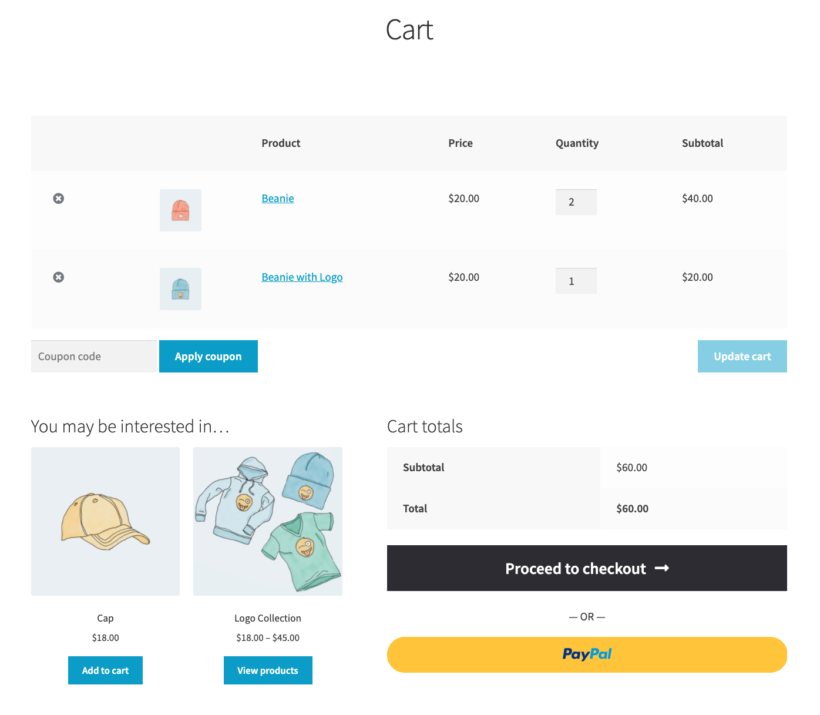The height and width of the screenshot is (715, 820).
Task: Select the Beanie quantity field
Action: (576, 201)
